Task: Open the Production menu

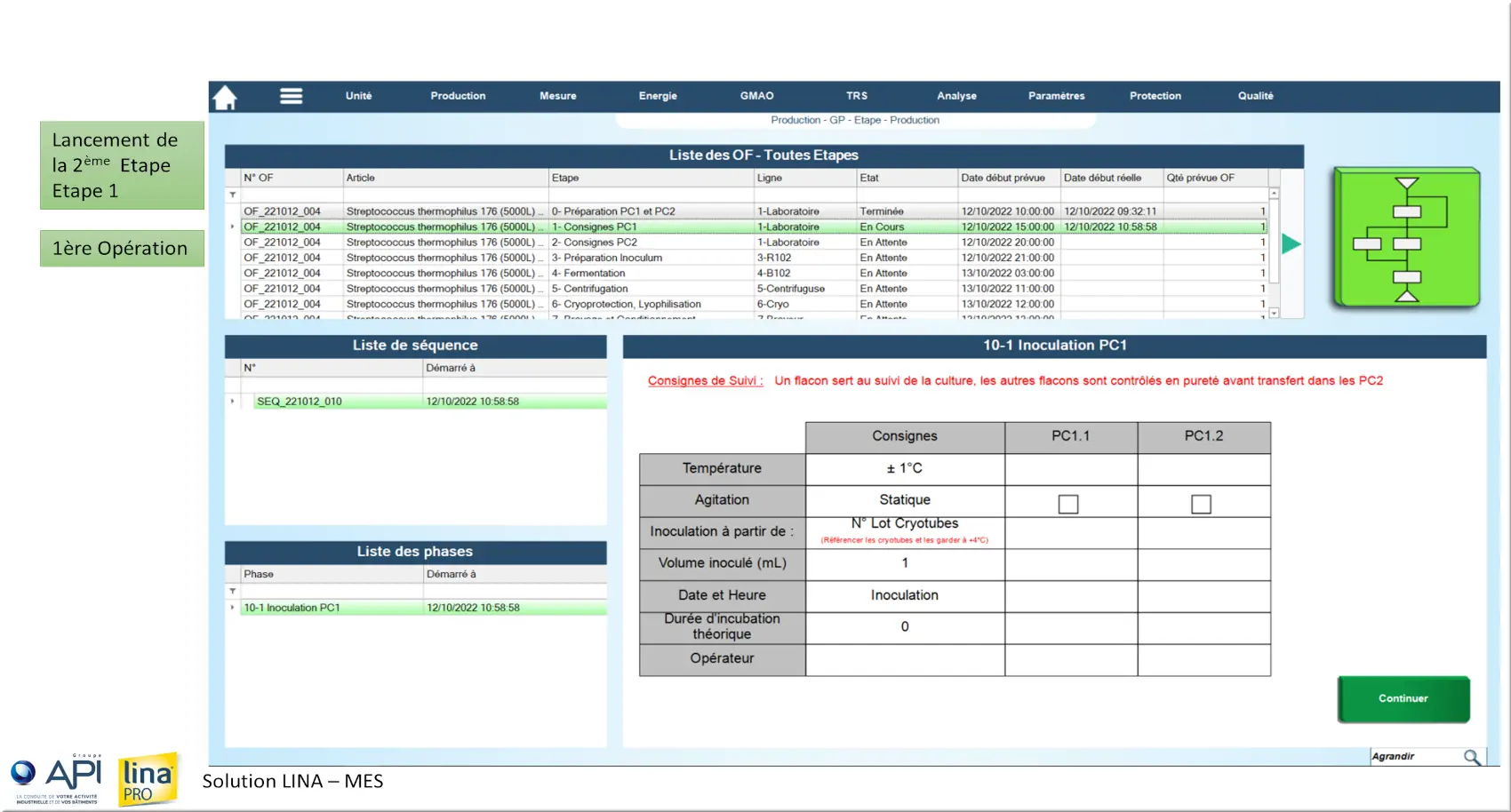Action: [x=458, y=96]
